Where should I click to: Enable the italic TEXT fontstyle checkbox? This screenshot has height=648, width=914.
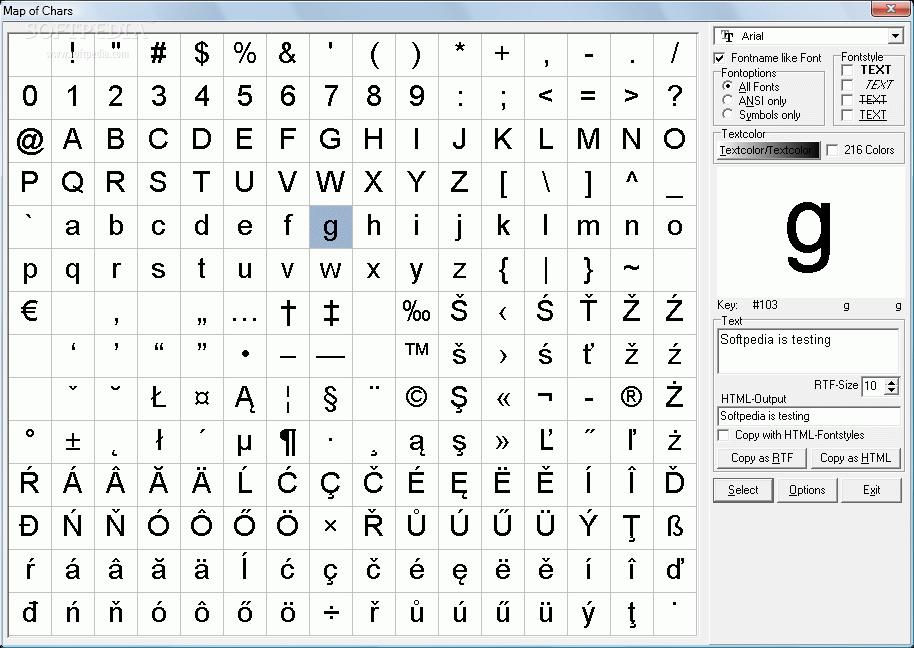click(847, 85)
